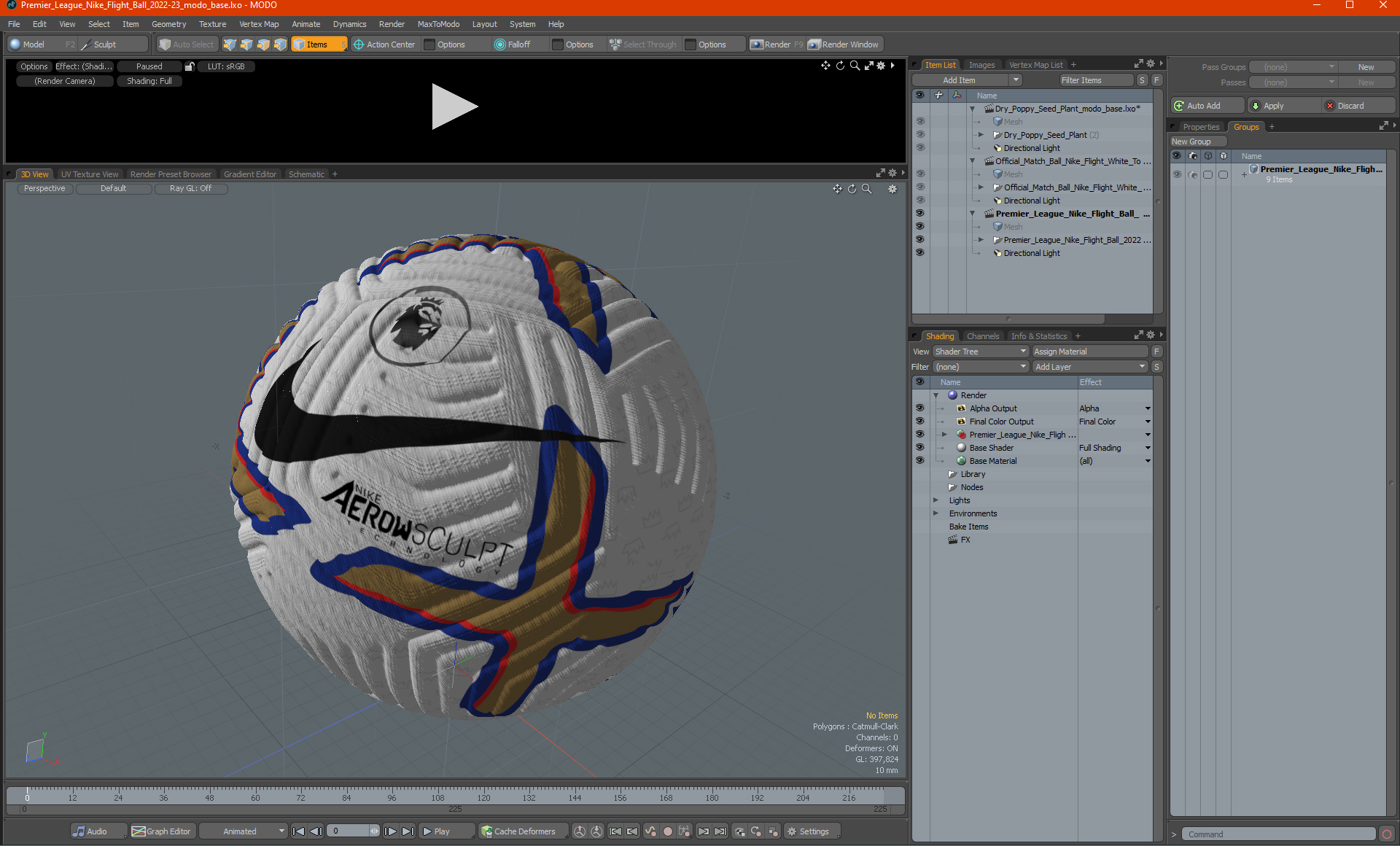Open the Texture menu in menu bar
This screenshot has height=846, width=1400.
click(209, 24)
